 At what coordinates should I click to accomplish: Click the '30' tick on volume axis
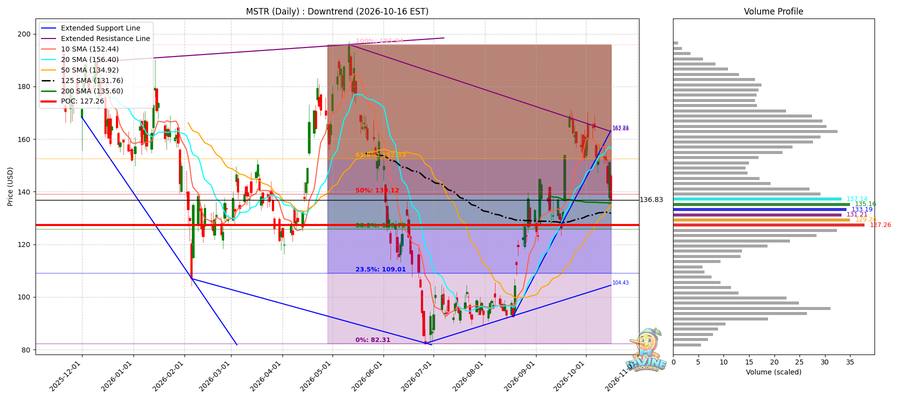[825, 362]
